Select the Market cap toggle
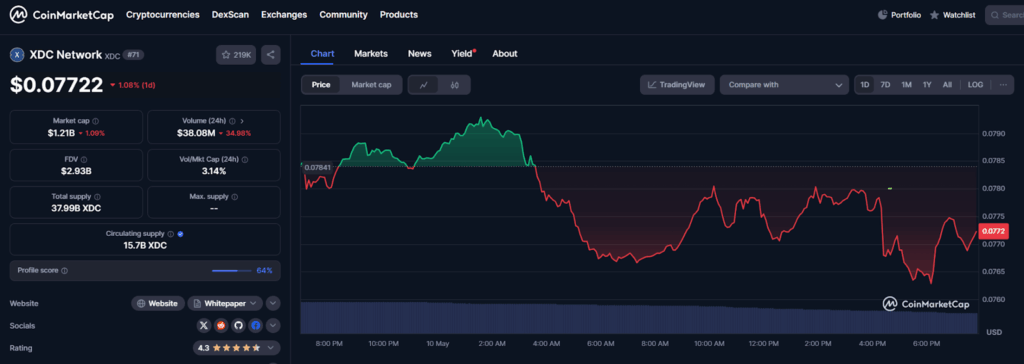The image size is (1024, 364). [371, 85]
